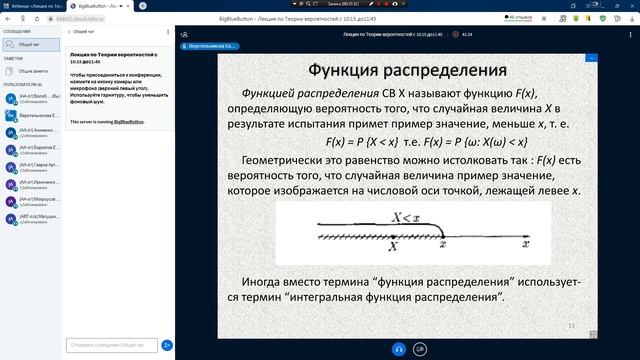This screenshot has width=640, height=360.
Task: Make presentation fullscreen via corner icon
Action: pos(593,334)
